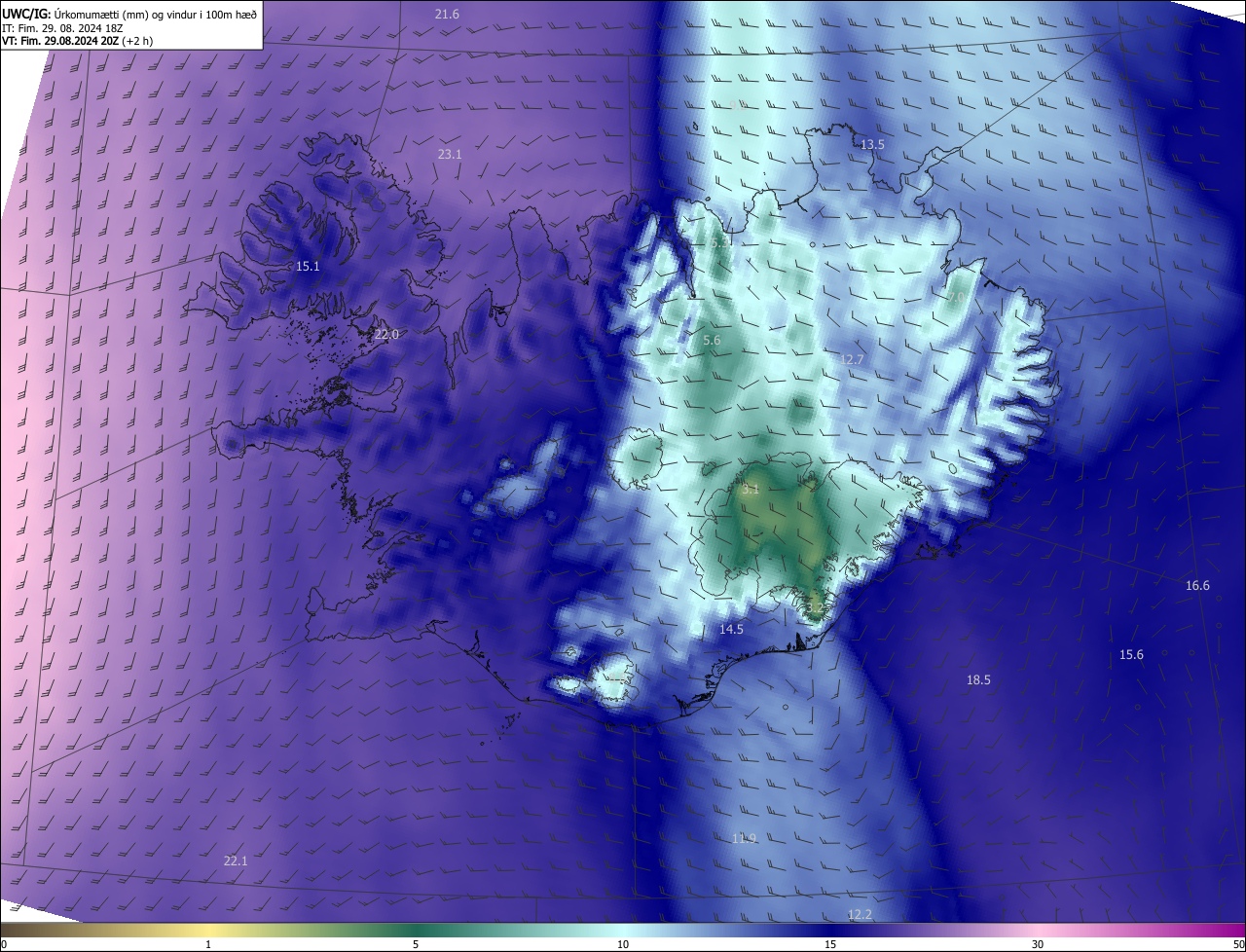The width and height of the screenshot is (1246, 952).
Task: Click the 22.1 value label
Action: click(x=236, y=861)
